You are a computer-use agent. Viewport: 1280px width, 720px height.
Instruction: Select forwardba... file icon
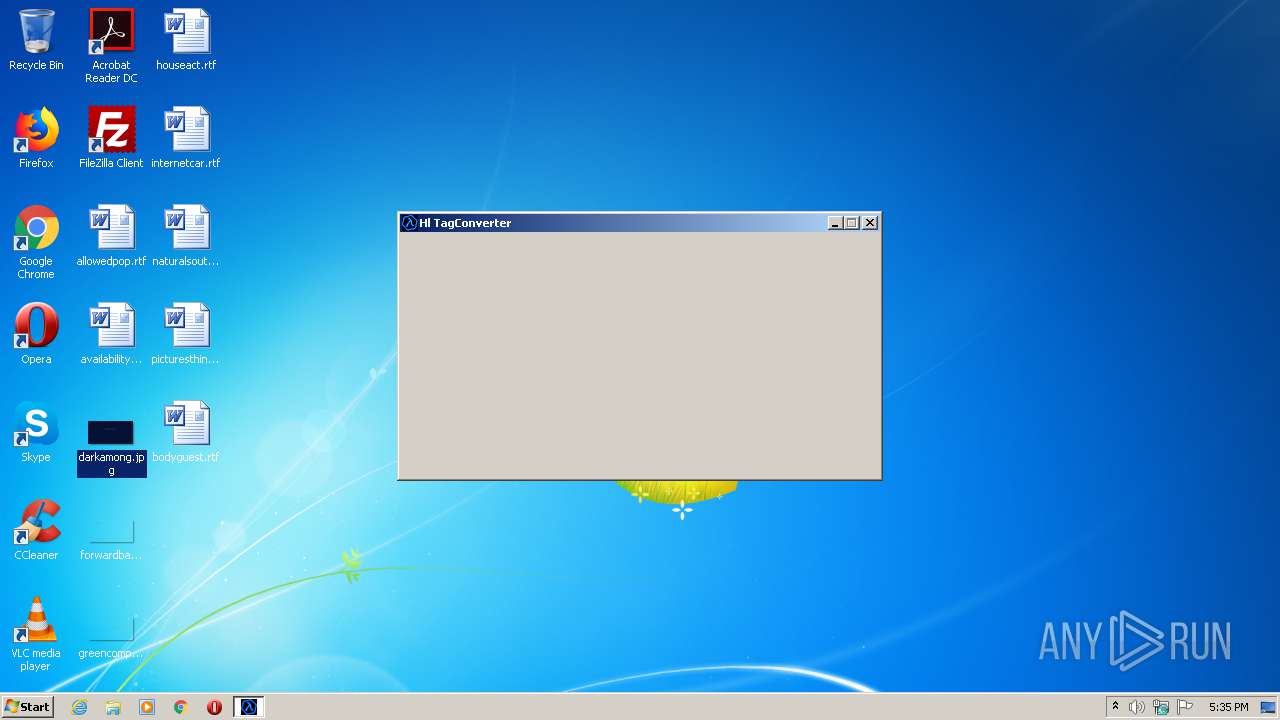(x=111, y=539)
